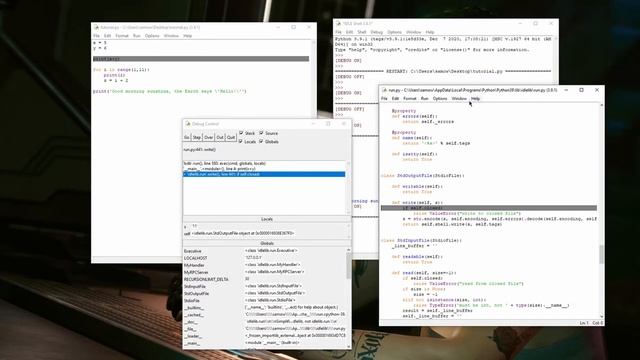The height and width of the screenshot is (360, 640).
Task: Click the __cached__ entry in Globals list
Action: (193, 315)
